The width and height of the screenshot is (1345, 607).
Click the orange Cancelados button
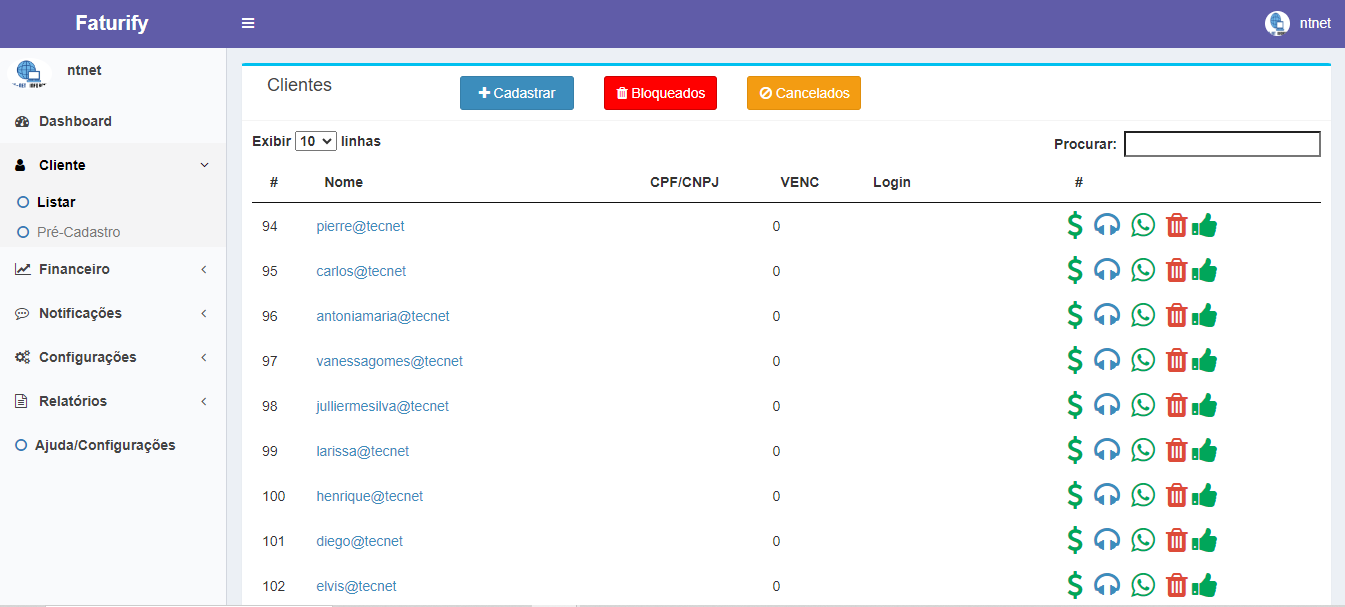tap(803, 93)
